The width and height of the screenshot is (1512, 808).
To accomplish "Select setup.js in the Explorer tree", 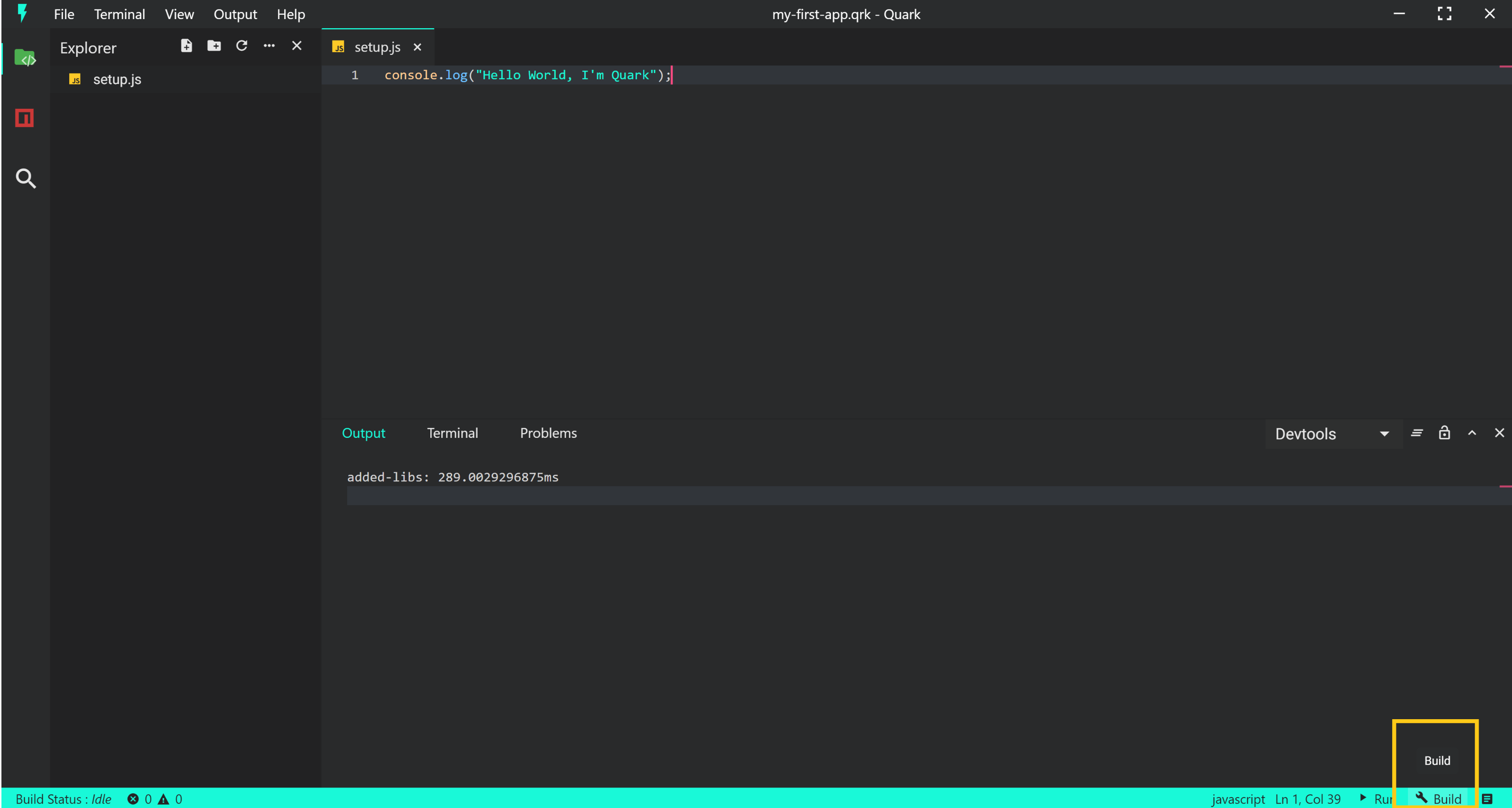I will click(x=117, y=79).
